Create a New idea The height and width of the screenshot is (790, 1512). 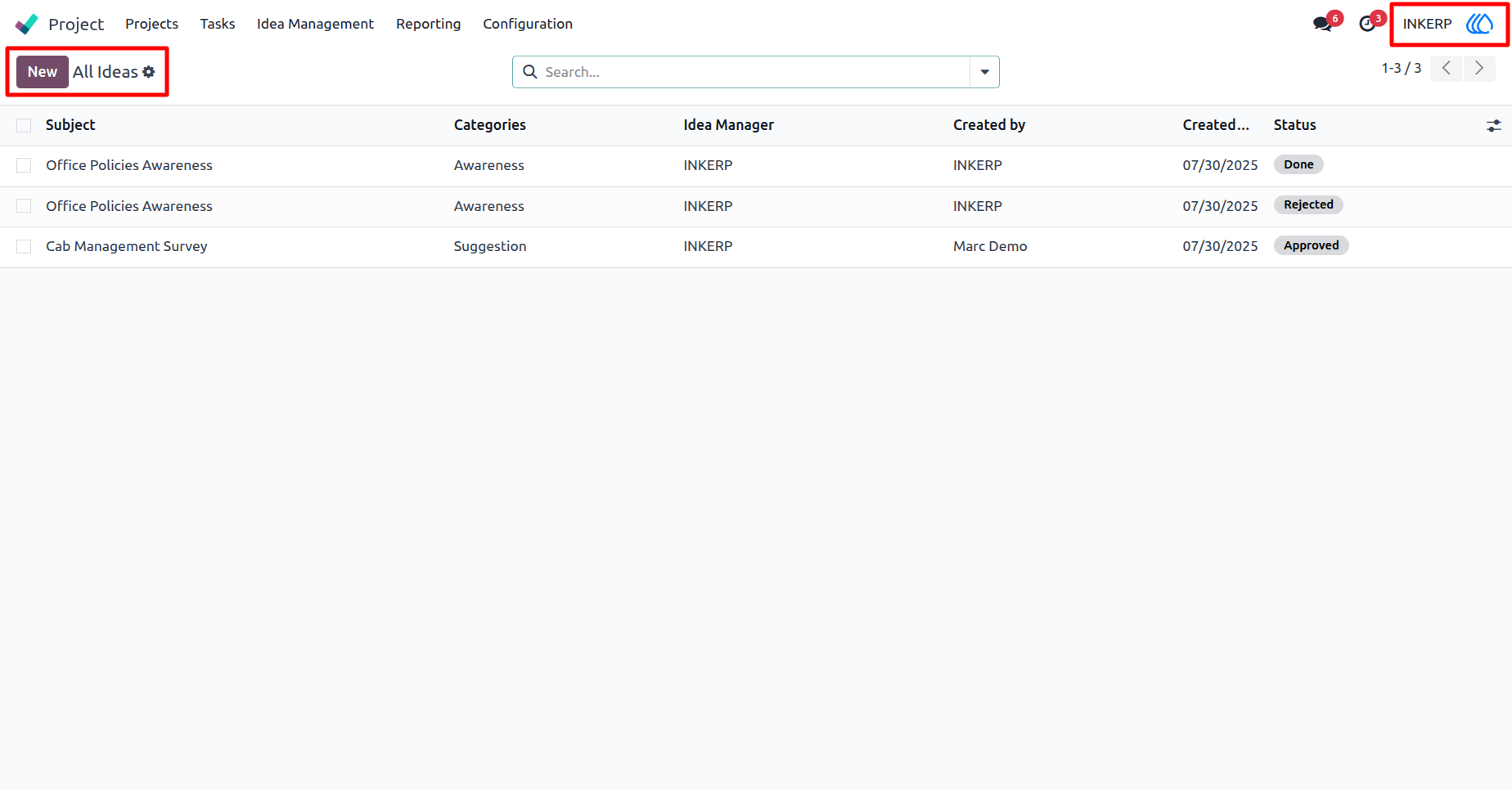tap(43, 72)
